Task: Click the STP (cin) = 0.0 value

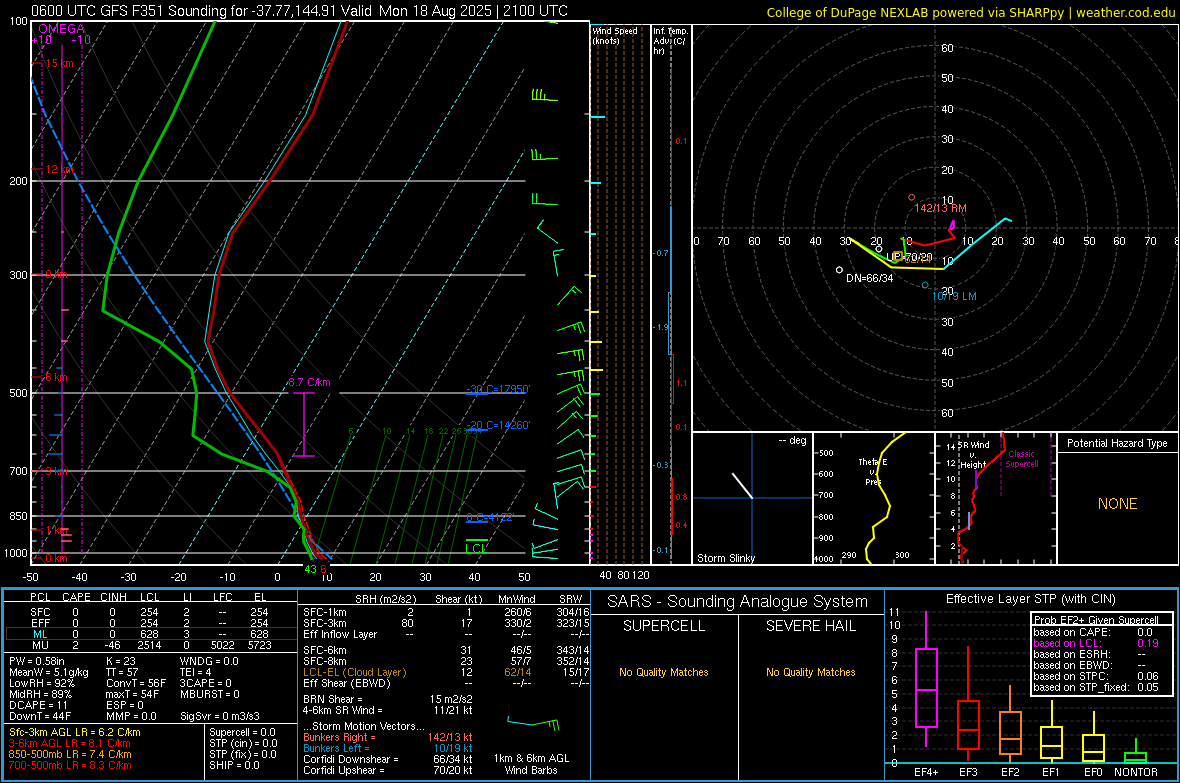Action: [x=243, y=743]
